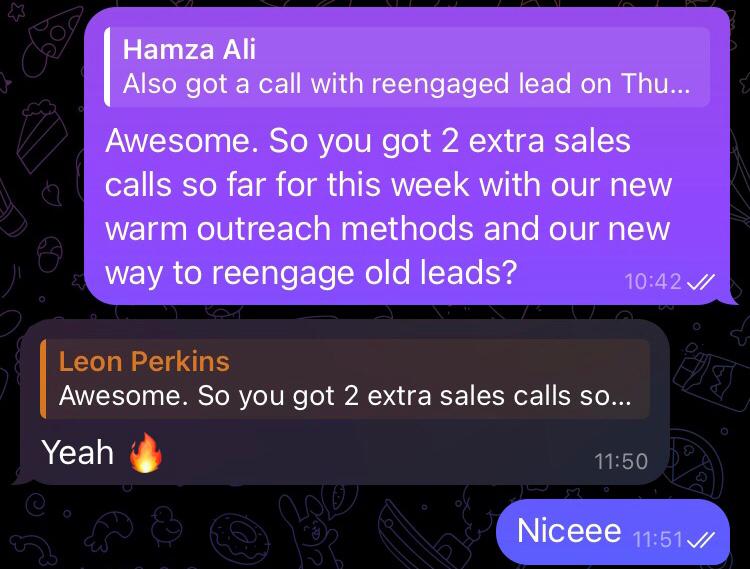Viewport: 750px width, 569px height.
Task: Tap read checkmarks on the 10:42 message
Action: pos(700,282)
